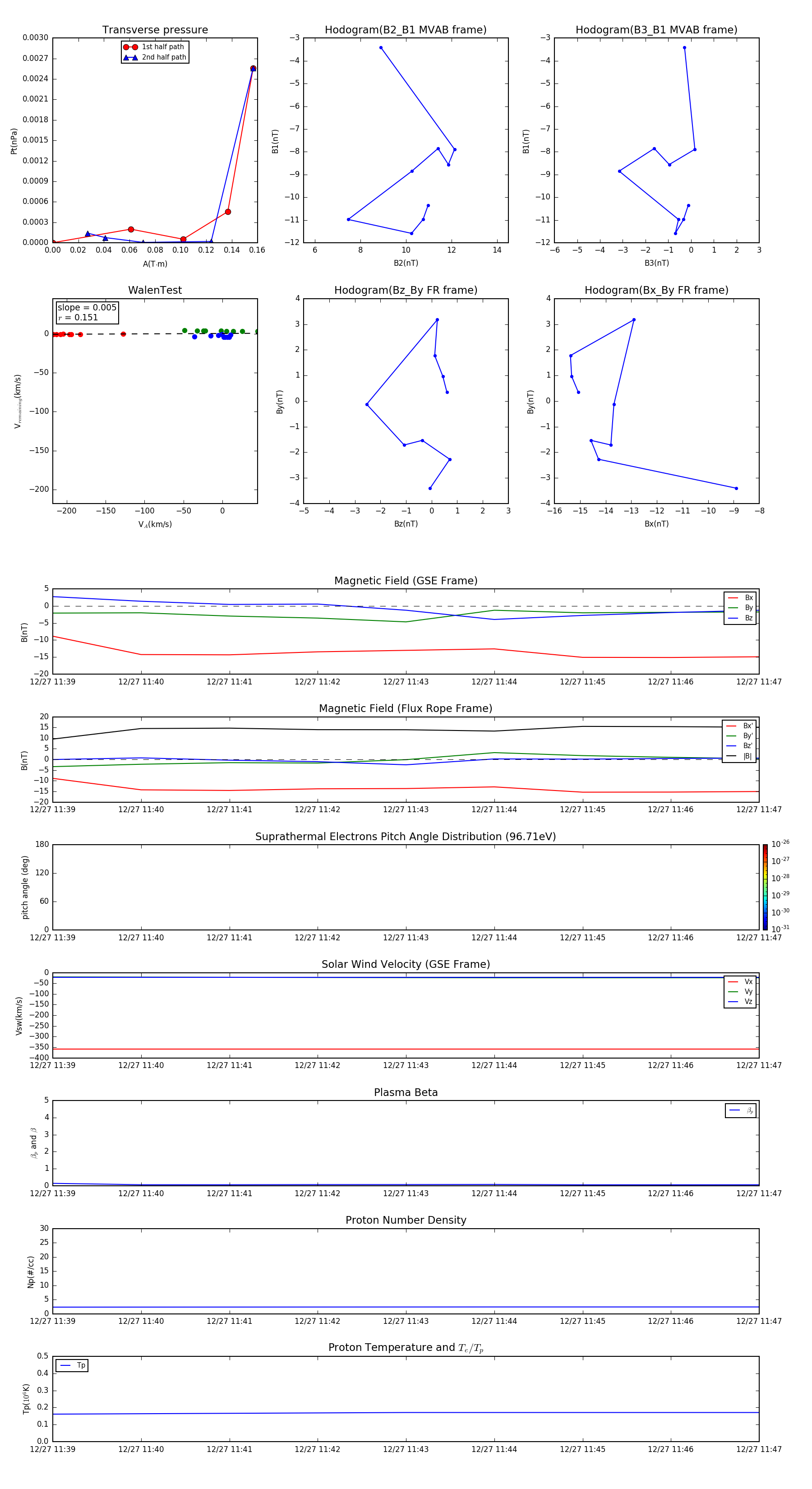Click the Suprathermal Electrons Pitch Angle Distribution title
This screenshot has width=812, height=1489.
pyautogui.click(x=406, y=837)
